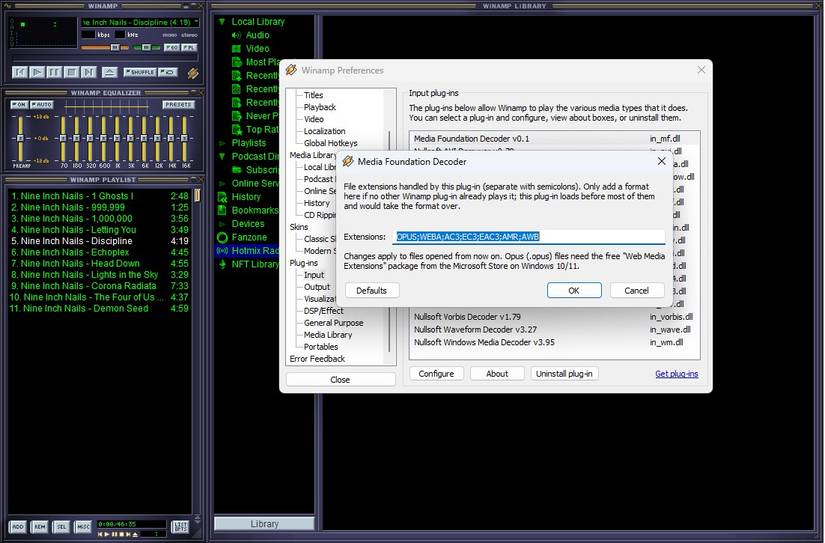Click the About button in Preferences
The width and height of the screenshot is (825, 543).
pos(497,374)
